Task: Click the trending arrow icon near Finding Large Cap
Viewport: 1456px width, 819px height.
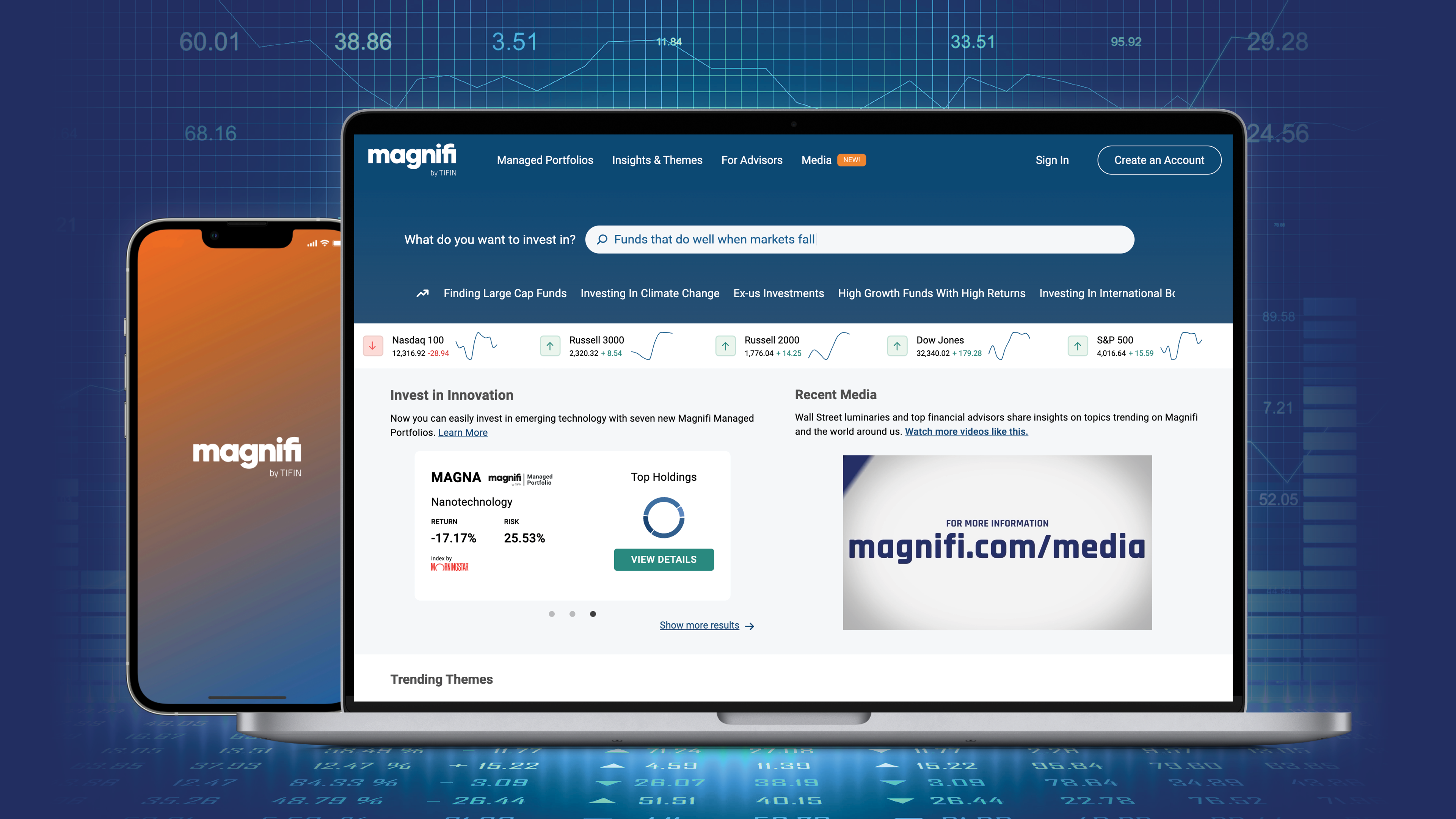Action: 421,293
